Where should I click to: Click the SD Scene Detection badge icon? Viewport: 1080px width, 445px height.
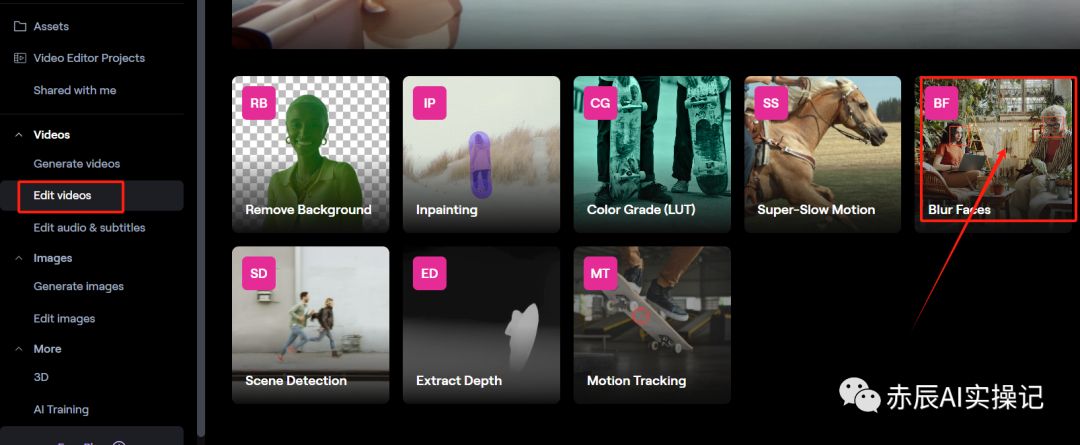(258, 273)
